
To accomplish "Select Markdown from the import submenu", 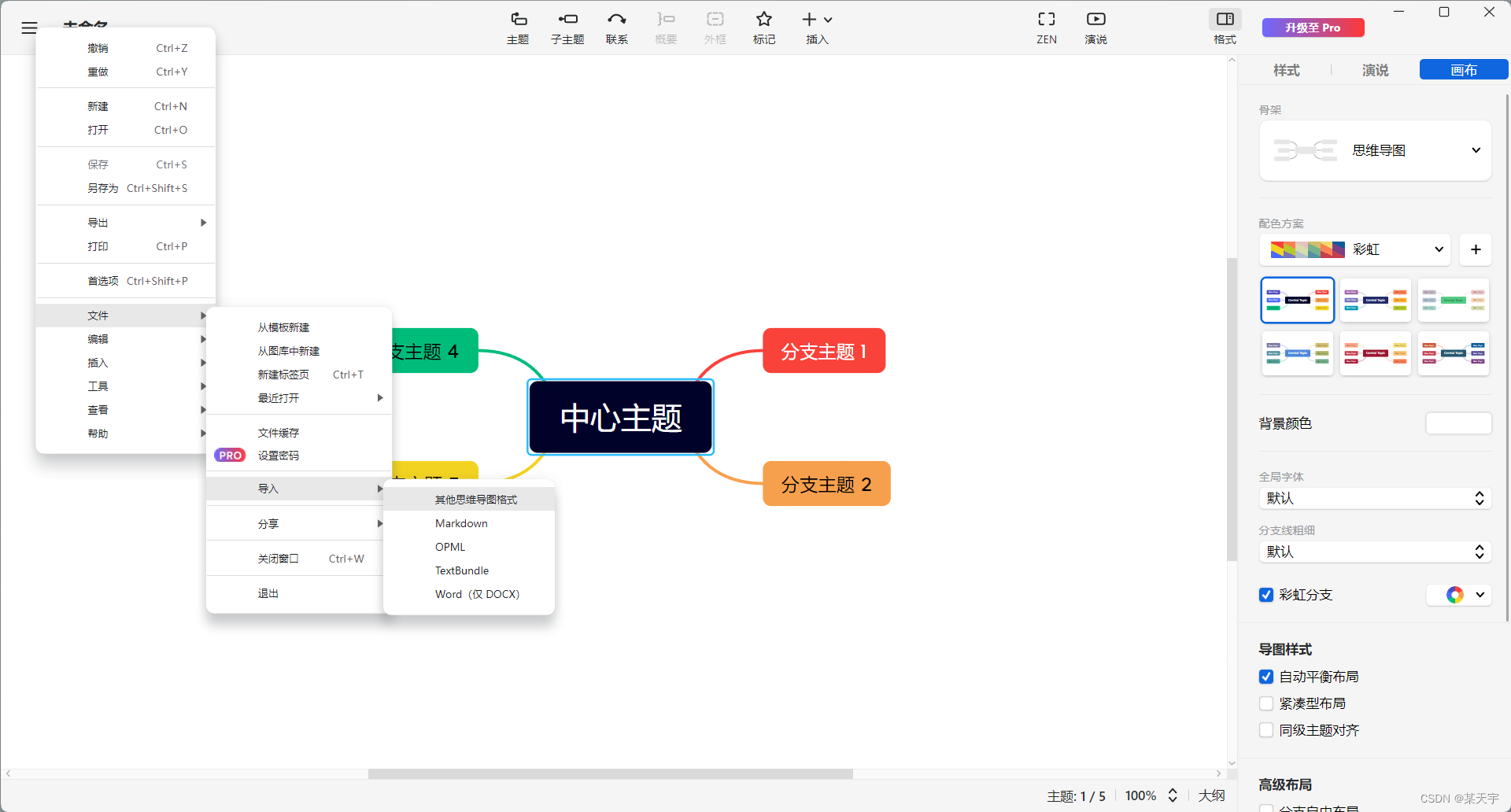I will 462,522.
